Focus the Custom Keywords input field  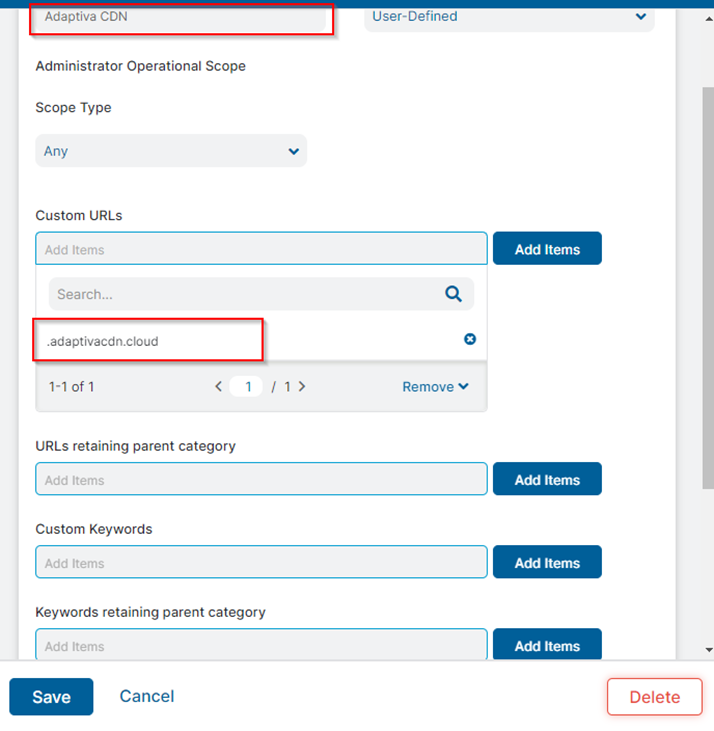coord(261,562)
